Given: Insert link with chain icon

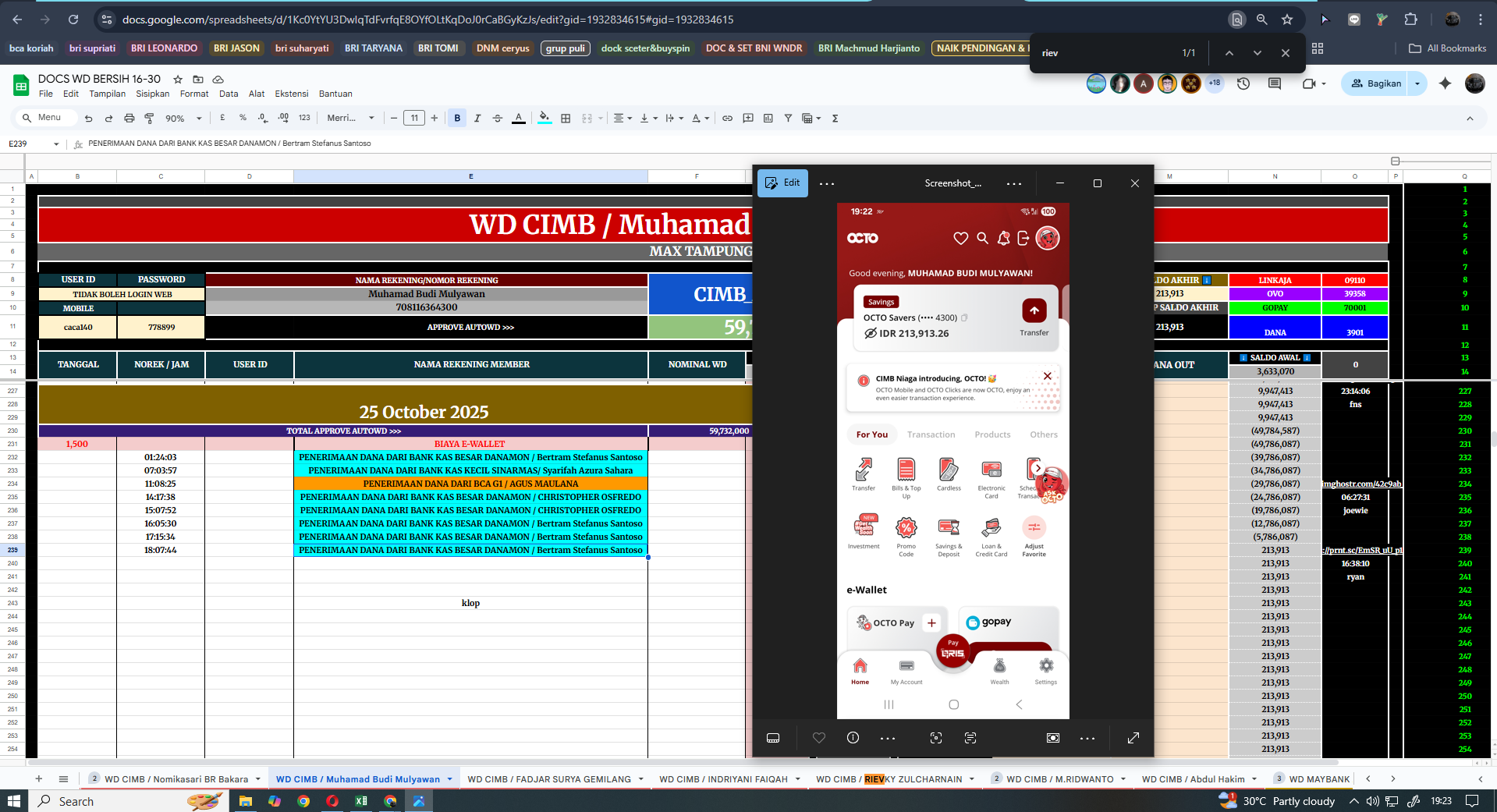Looking at the screenshot, I should 727,118.
